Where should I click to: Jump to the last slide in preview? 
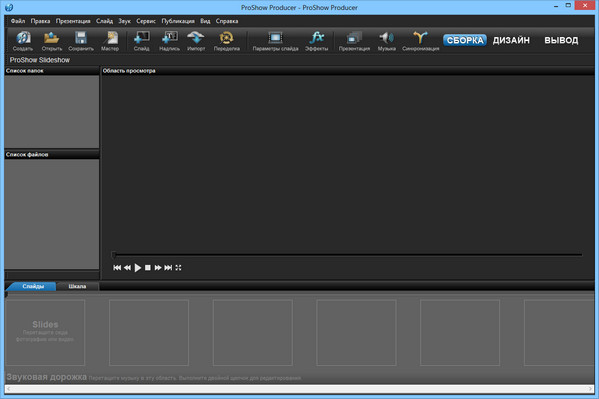tap(168, 268)
